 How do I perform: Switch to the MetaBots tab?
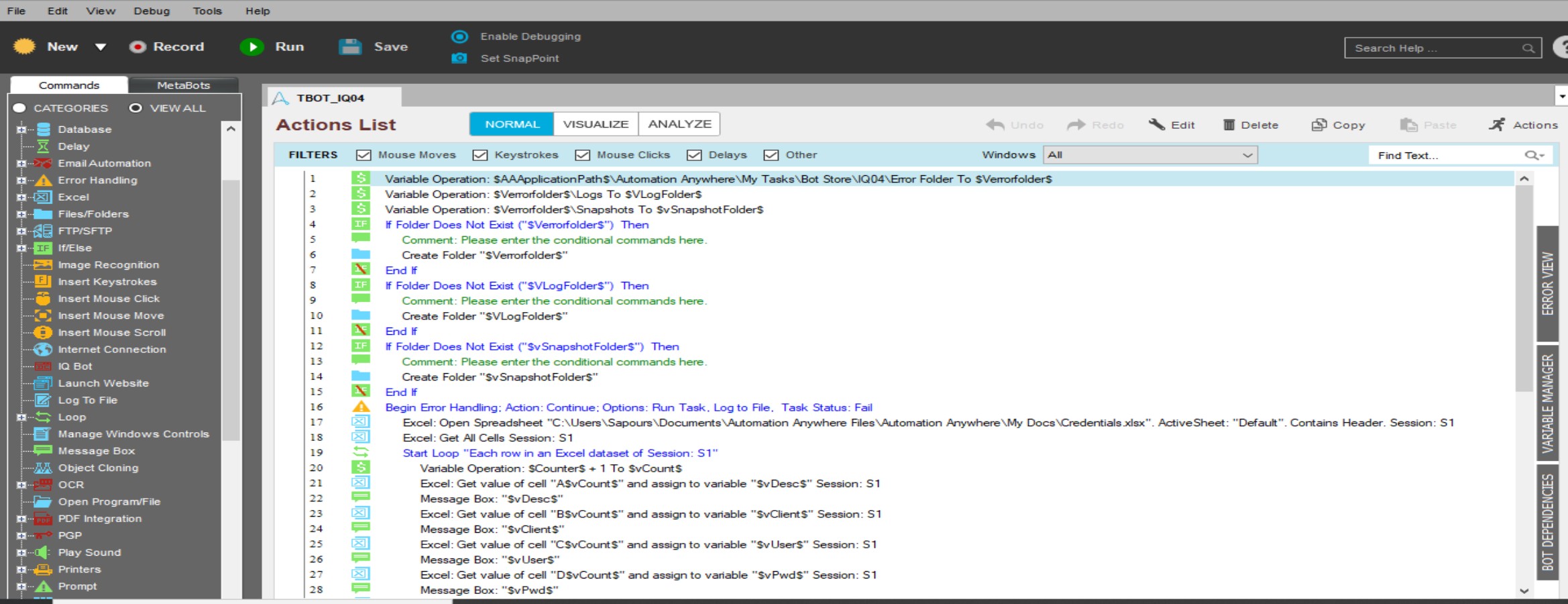click(183, 85)
